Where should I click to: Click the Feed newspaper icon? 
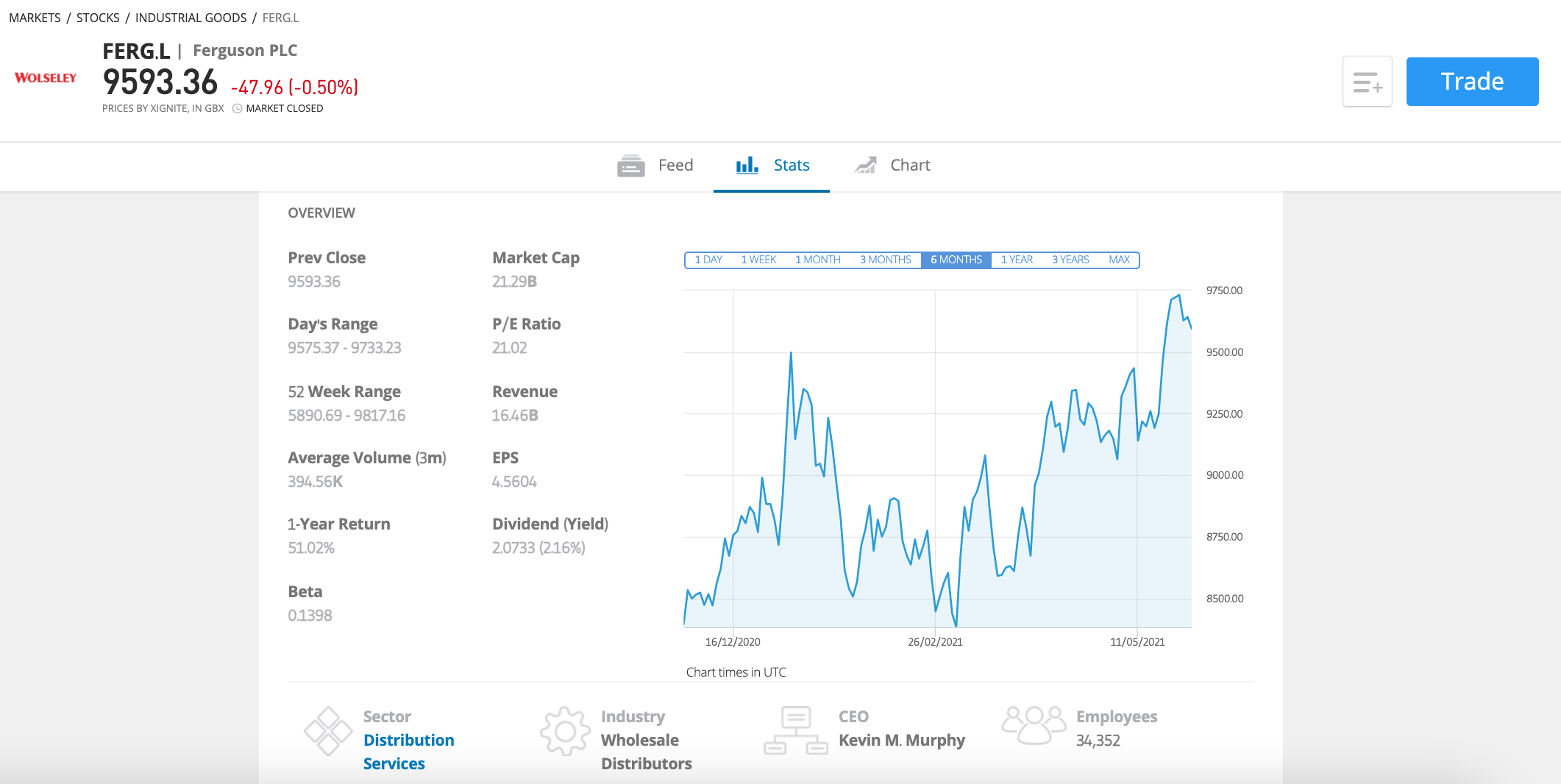pyautogui.click(x=630, y=165)
